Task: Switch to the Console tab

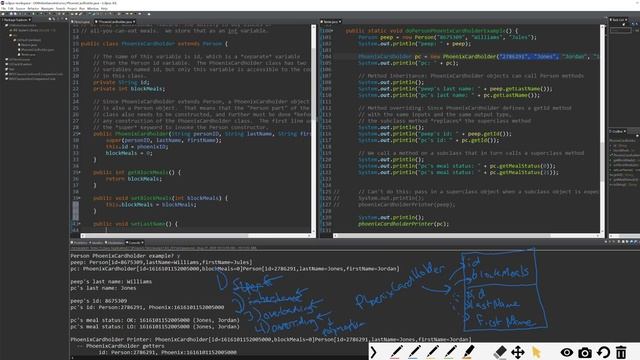Action: click(x=133, y=243)
